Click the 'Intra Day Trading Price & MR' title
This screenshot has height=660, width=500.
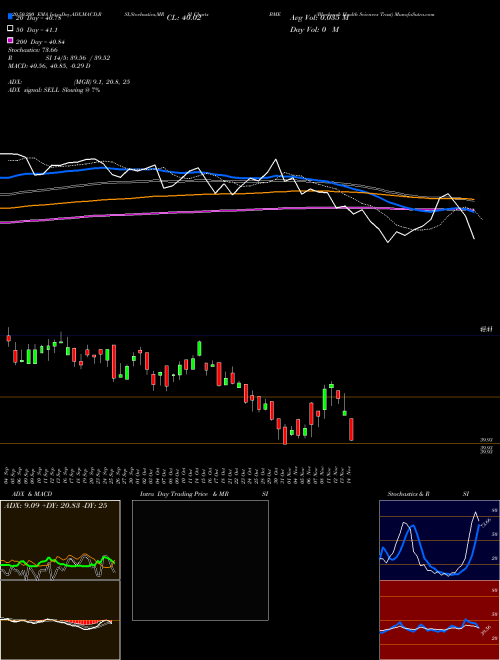click(184, 494)
